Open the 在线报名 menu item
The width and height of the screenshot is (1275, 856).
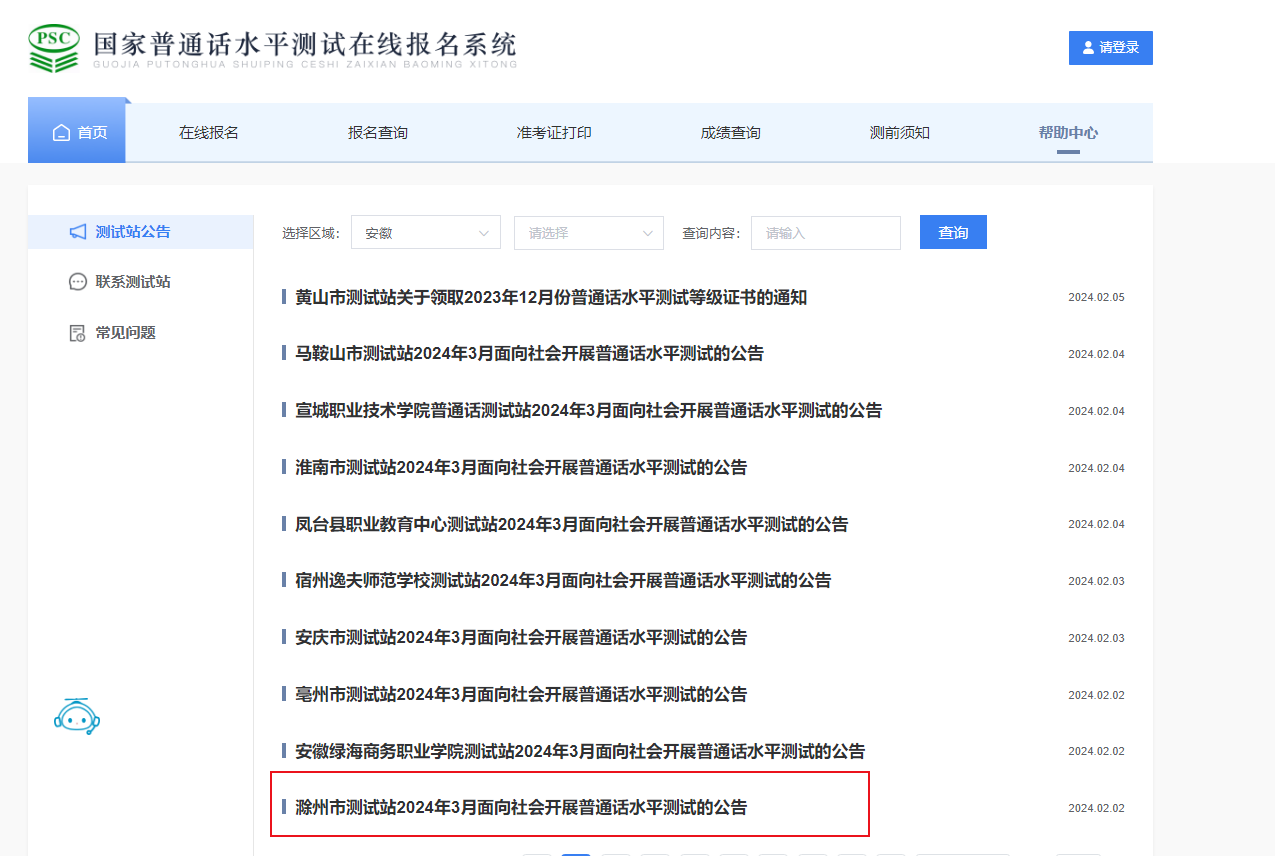(x=209, y=133)
